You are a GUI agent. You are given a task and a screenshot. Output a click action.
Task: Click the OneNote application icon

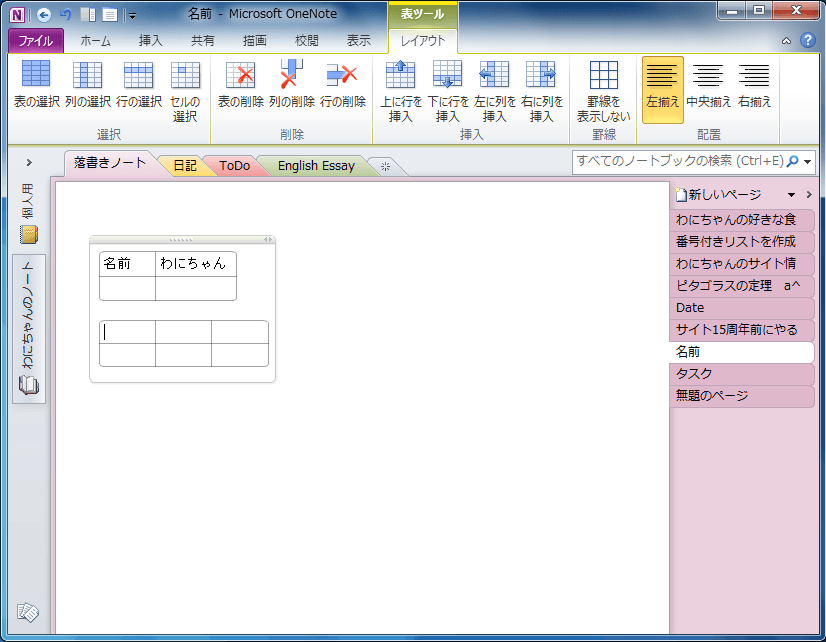click(17, 15)
